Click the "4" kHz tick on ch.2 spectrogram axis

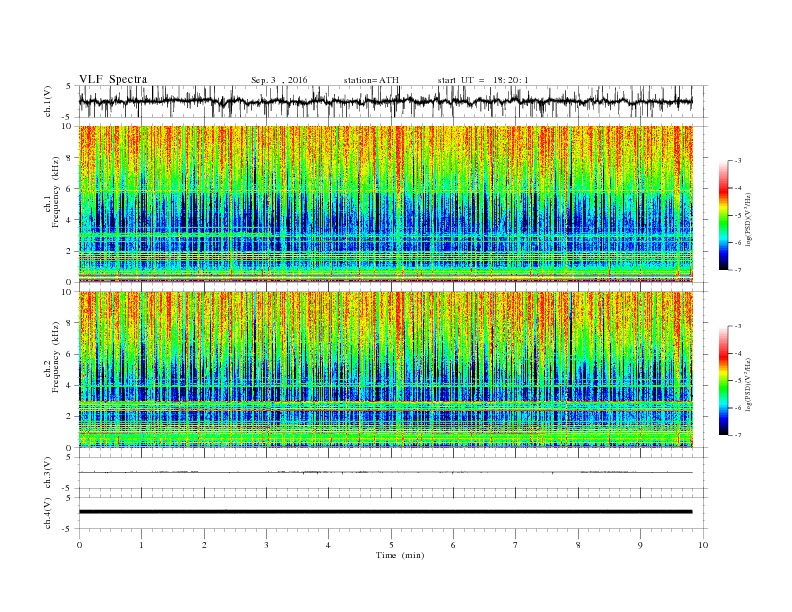coord(70,385)
